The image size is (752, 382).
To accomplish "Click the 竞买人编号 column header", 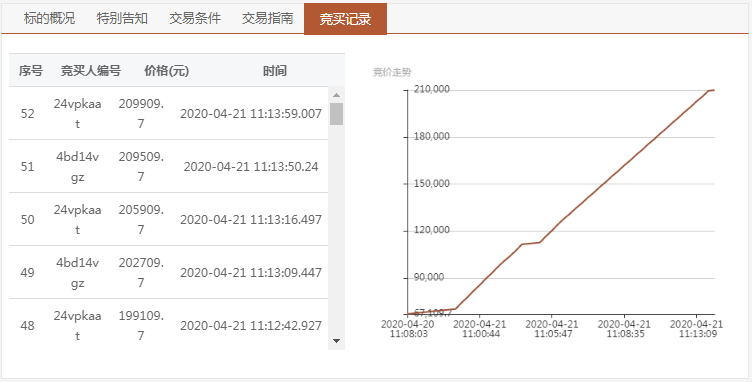I will tap(91, 71).
